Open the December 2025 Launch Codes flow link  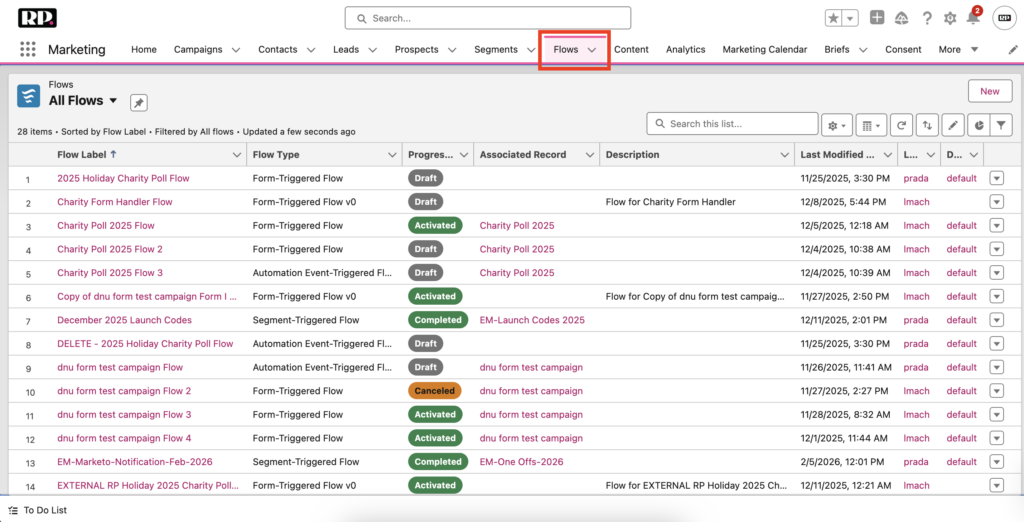(124, 320)
